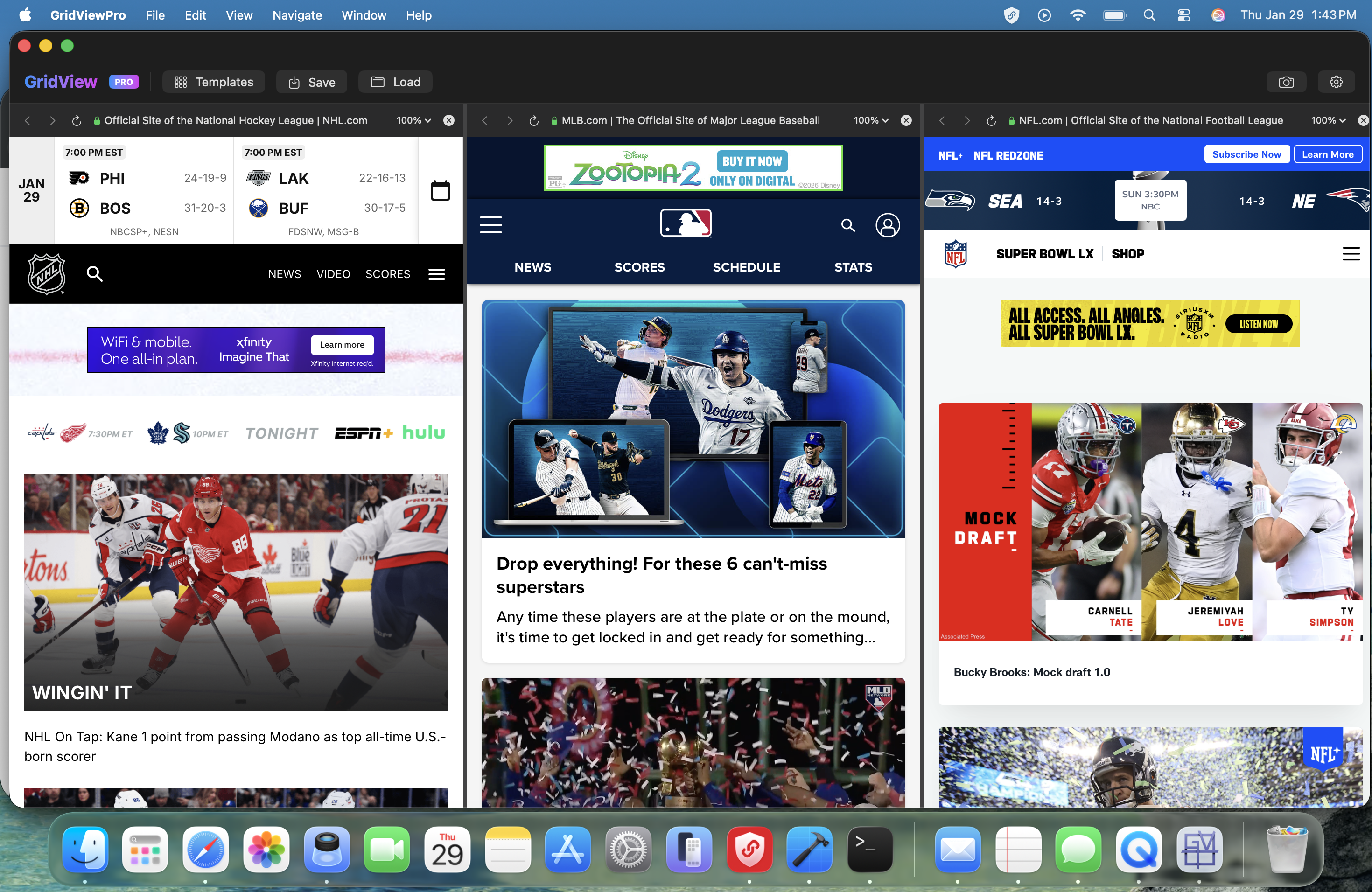Launch Terminal from the Dock

(869, 850)
